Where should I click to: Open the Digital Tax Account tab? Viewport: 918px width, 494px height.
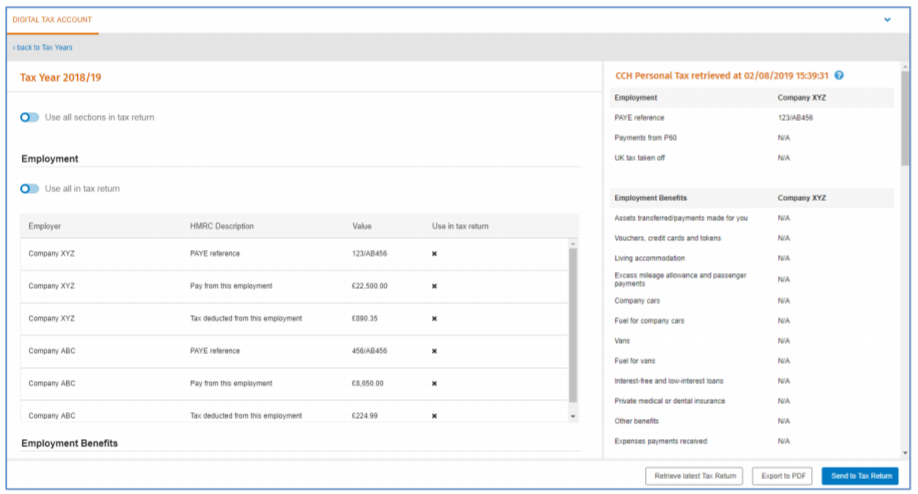click(x=52, y=20)
